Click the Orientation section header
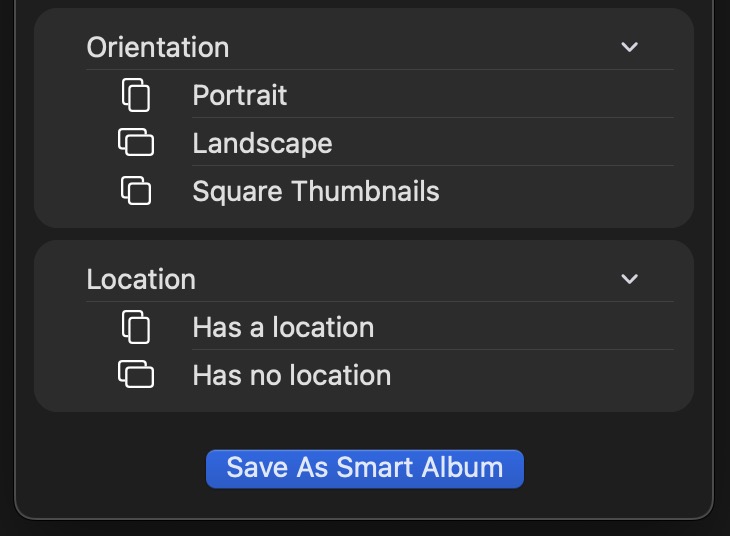The image size is (730, 536). [158, 47]
